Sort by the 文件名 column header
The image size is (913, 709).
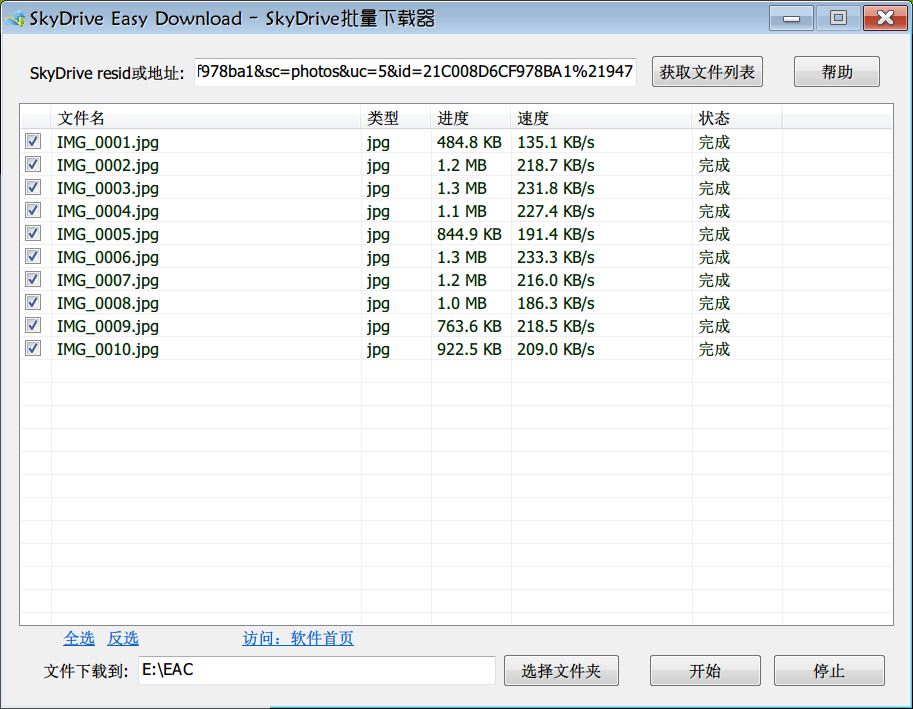pos(206,118)
